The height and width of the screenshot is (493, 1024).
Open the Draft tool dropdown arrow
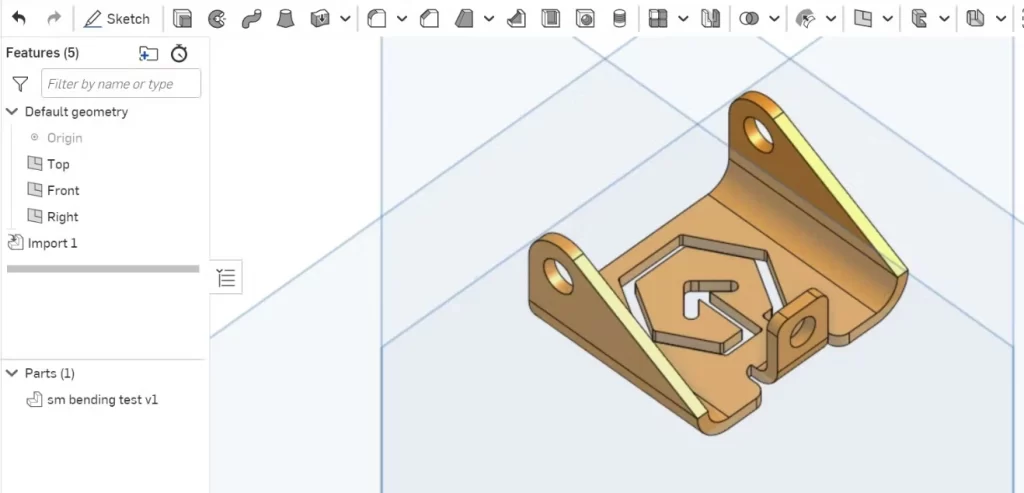489,18
